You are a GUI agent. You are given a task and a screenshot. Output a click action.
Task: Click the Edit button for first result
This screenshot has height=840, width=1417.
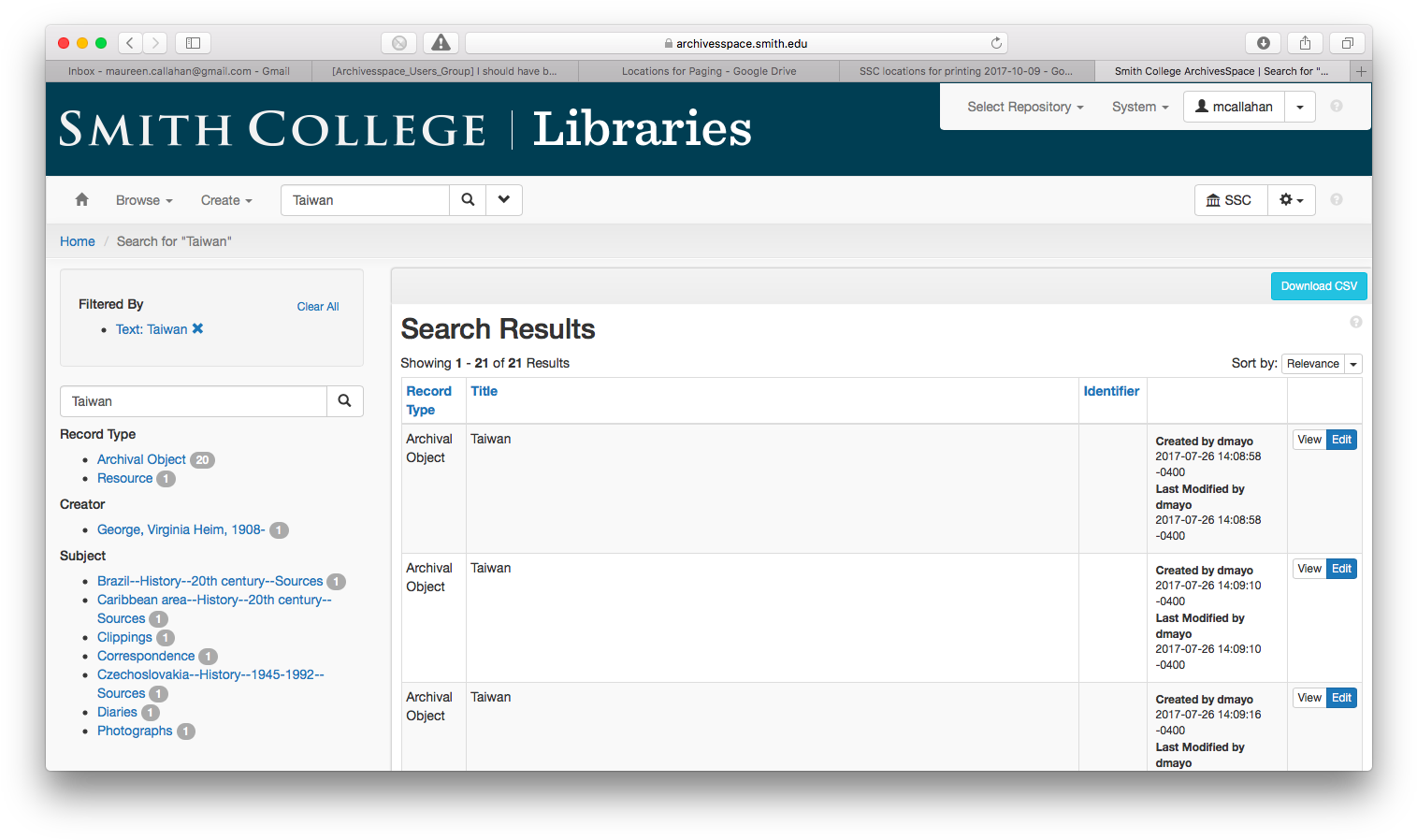click(x=1341, y=440)
